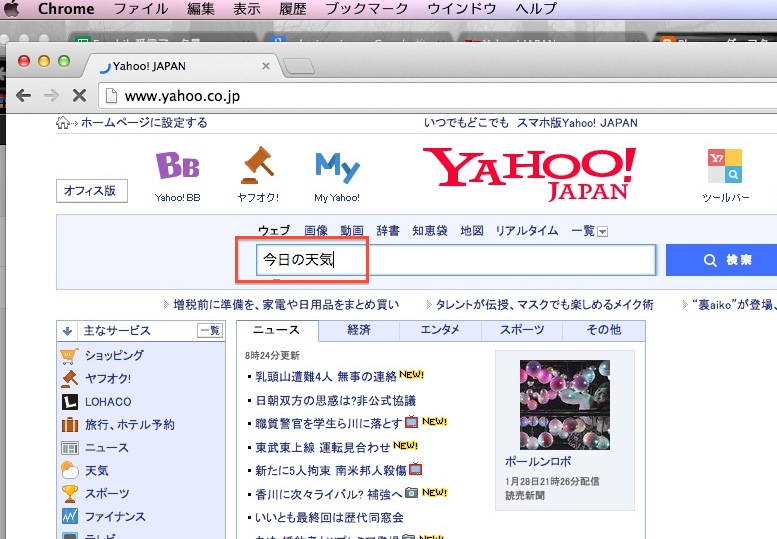
Task: Click the browser forward arrow
Action: (51, 95)
